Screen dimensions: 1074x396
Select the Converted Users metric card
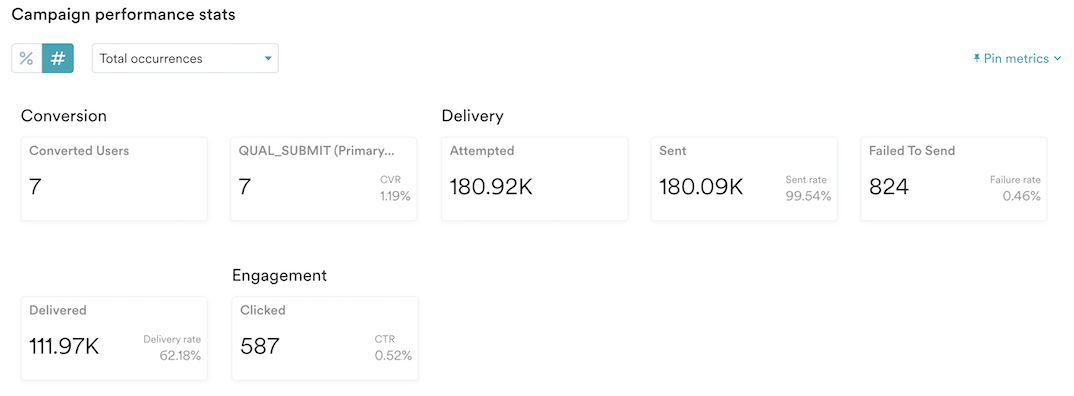point(114,179)
